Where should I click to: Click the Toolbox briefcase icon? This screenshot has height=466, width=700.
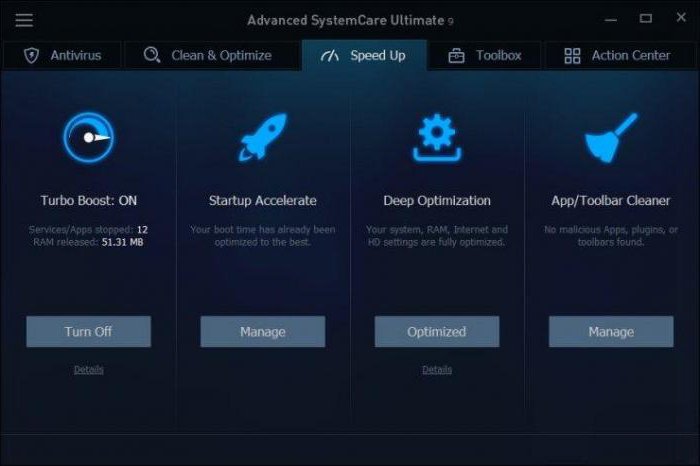point(456,55)
